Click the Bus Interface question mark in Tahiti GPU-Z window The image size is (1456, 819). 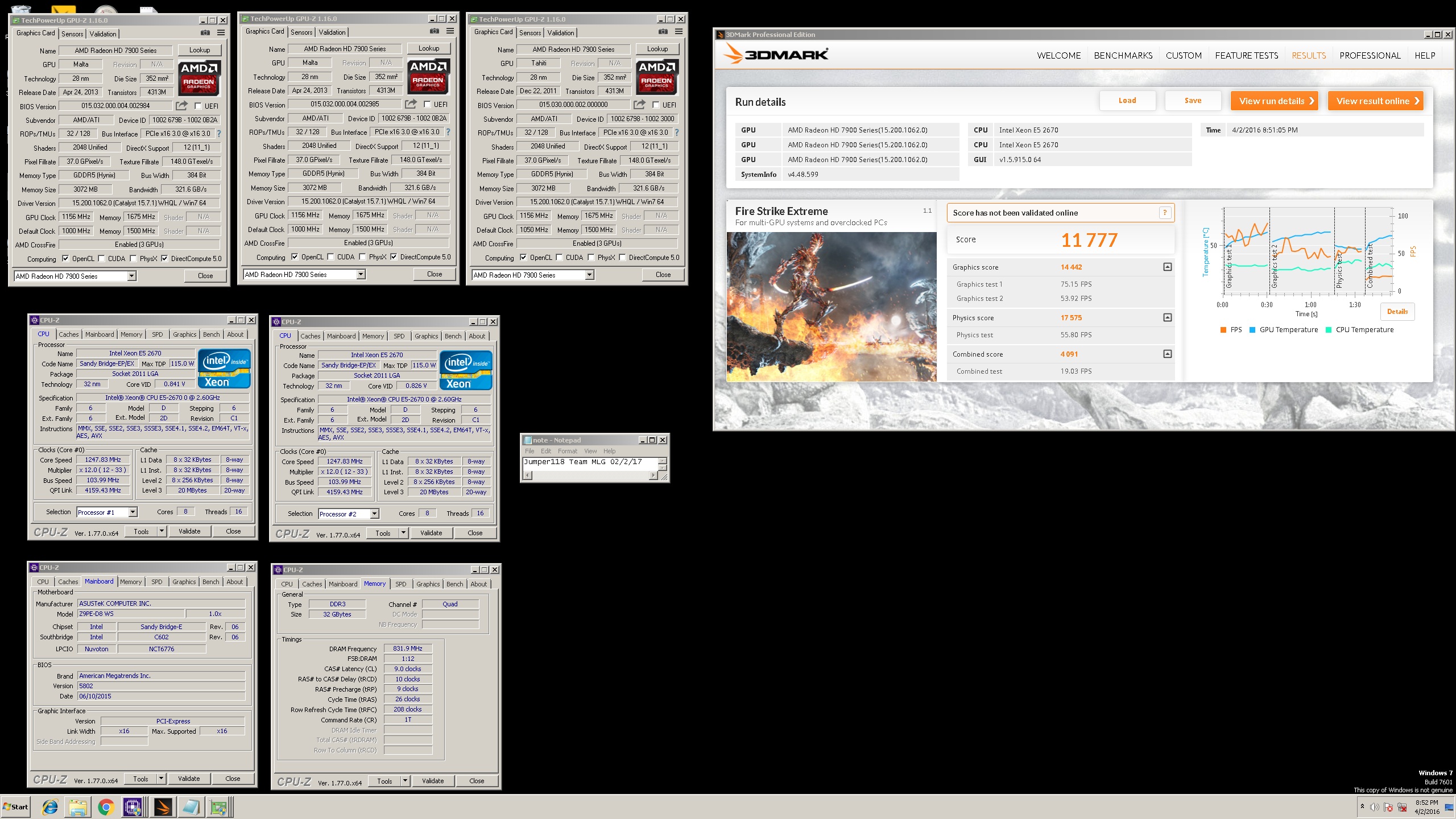click(677, 133)
